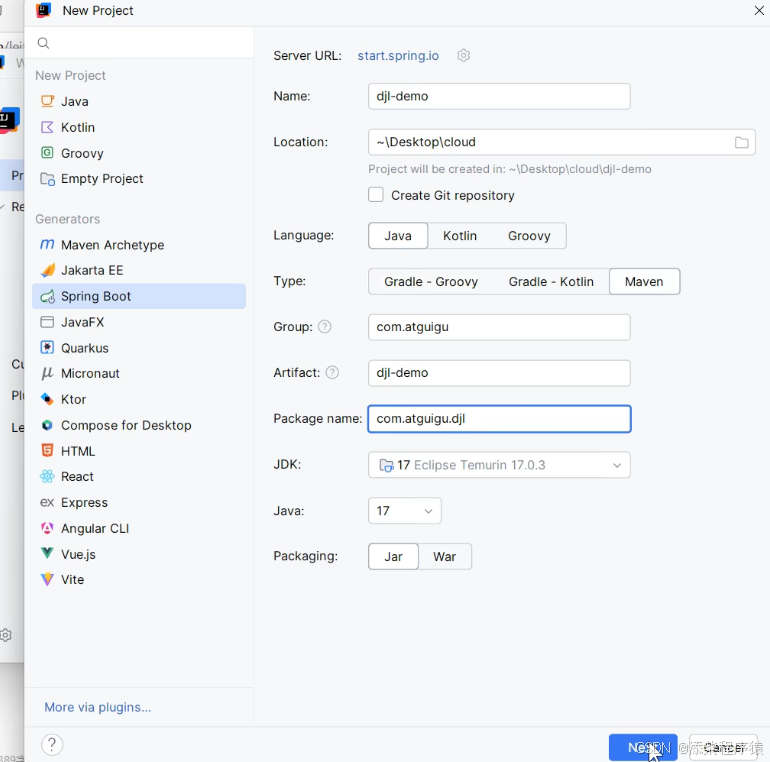This screenshot has height=762, width=770.
Task: Select the Express generator icon
Action: pyautogui.click(x=47, y=502)
